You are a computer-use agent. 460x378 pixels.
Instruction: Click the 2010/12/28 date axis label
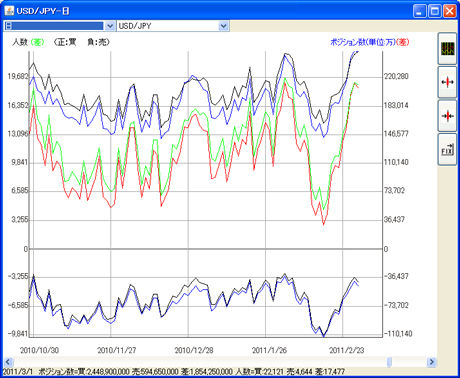point(194,350)
